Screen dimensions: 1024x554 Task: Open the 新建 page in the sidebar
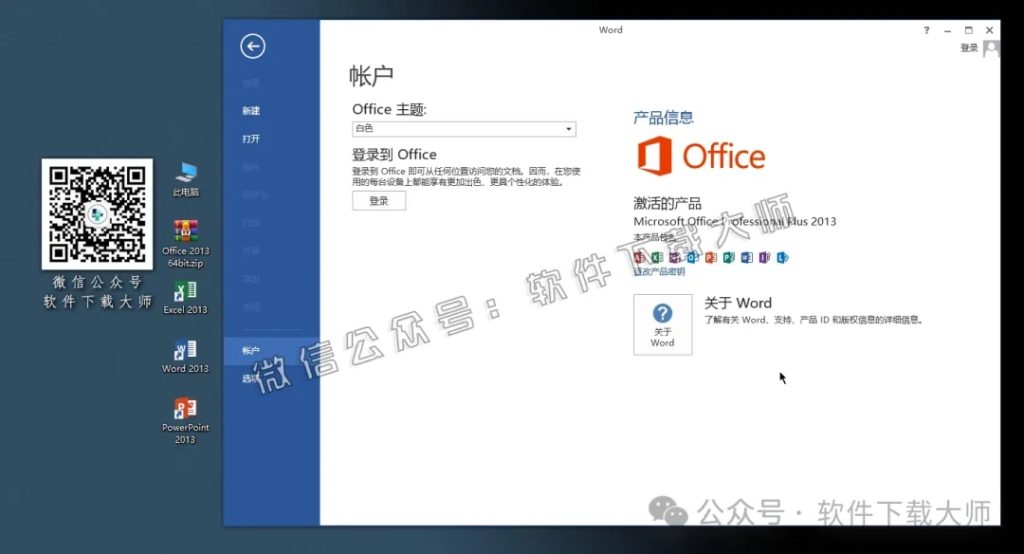point(251,110)
